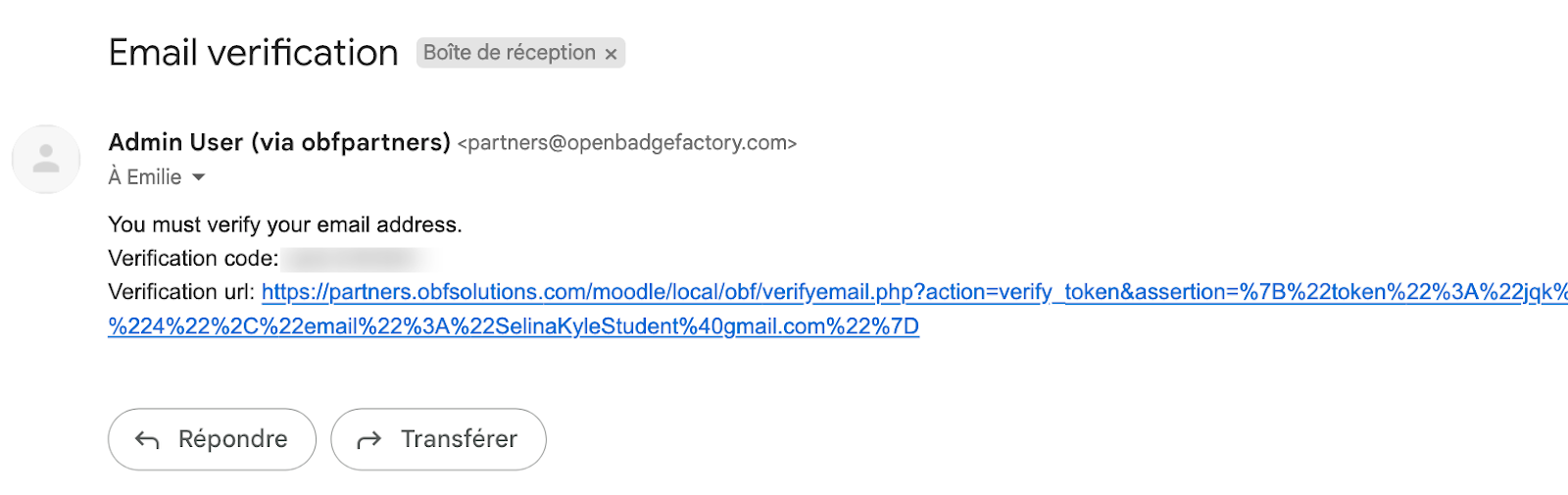Expand recipient details arrow beside À Emilie
The width and height of the screenshot is (1568, 495).
coord(199,177)
